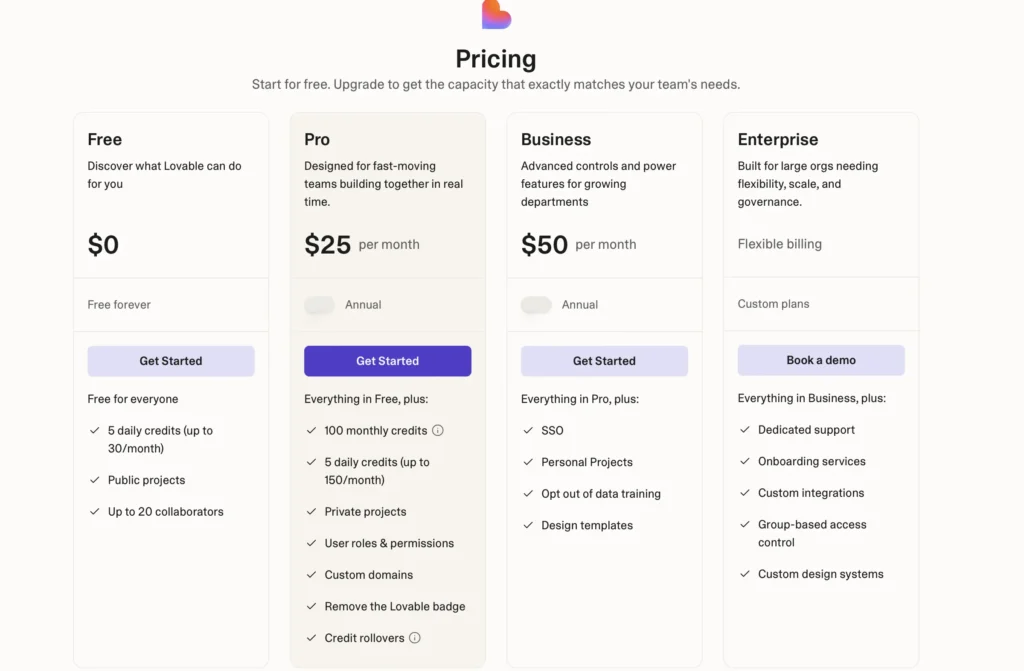Click checkmark beside Custom design systems

745,574
